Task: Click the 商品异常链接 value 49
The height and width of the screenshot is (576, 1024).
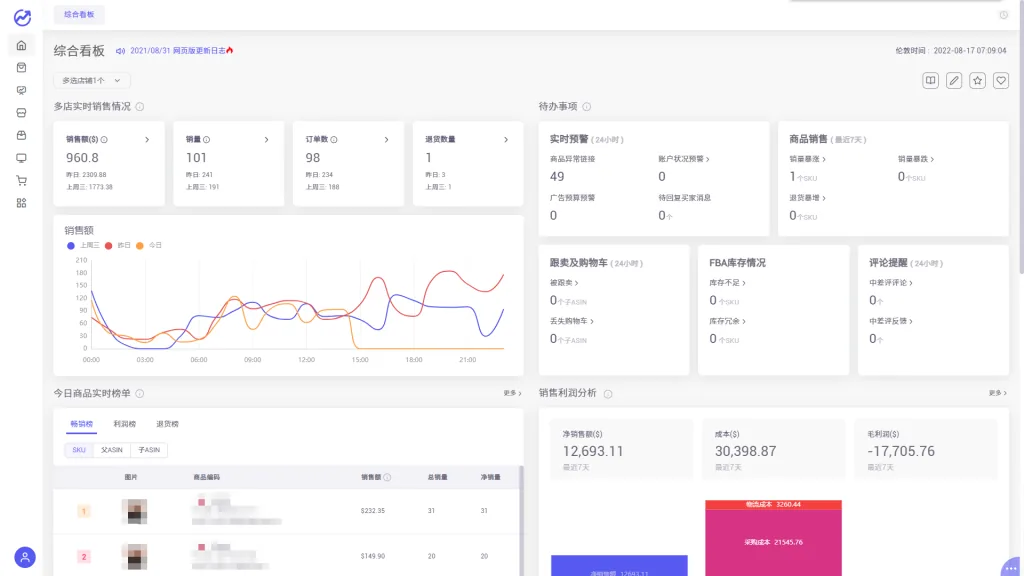Action: (x=557, y=177)
